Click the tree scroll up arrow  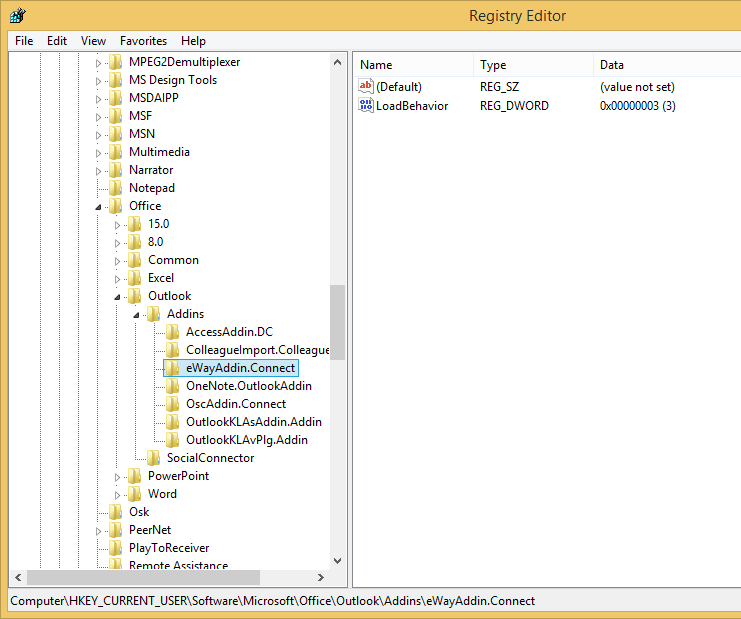pos(337,62)
